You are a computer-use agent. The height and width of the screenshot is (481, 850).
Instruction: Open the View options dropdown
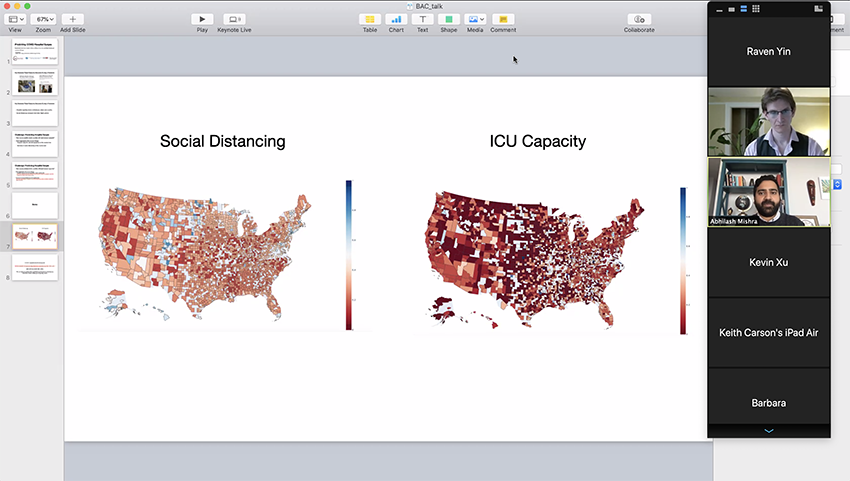click(16, 19)
